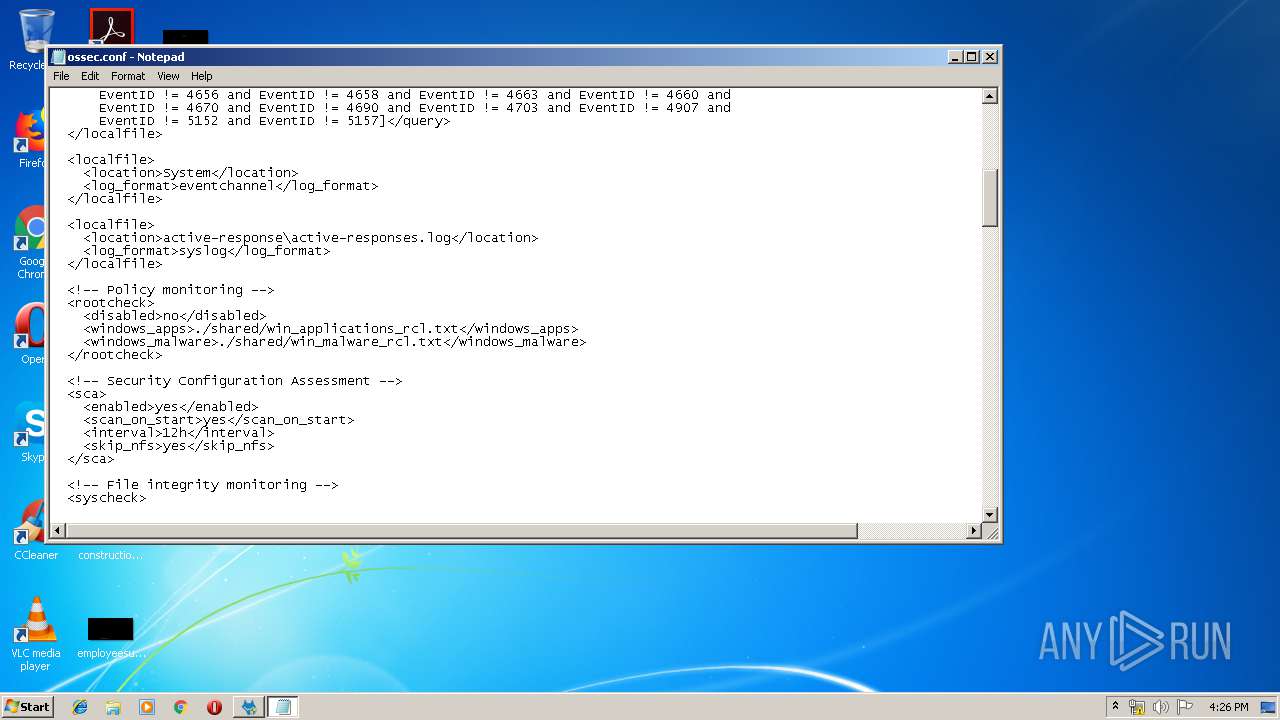Click the active-responses.log location line
Image resolution: width=1280 pixels, height=720 pixels.
coord(310,238)
